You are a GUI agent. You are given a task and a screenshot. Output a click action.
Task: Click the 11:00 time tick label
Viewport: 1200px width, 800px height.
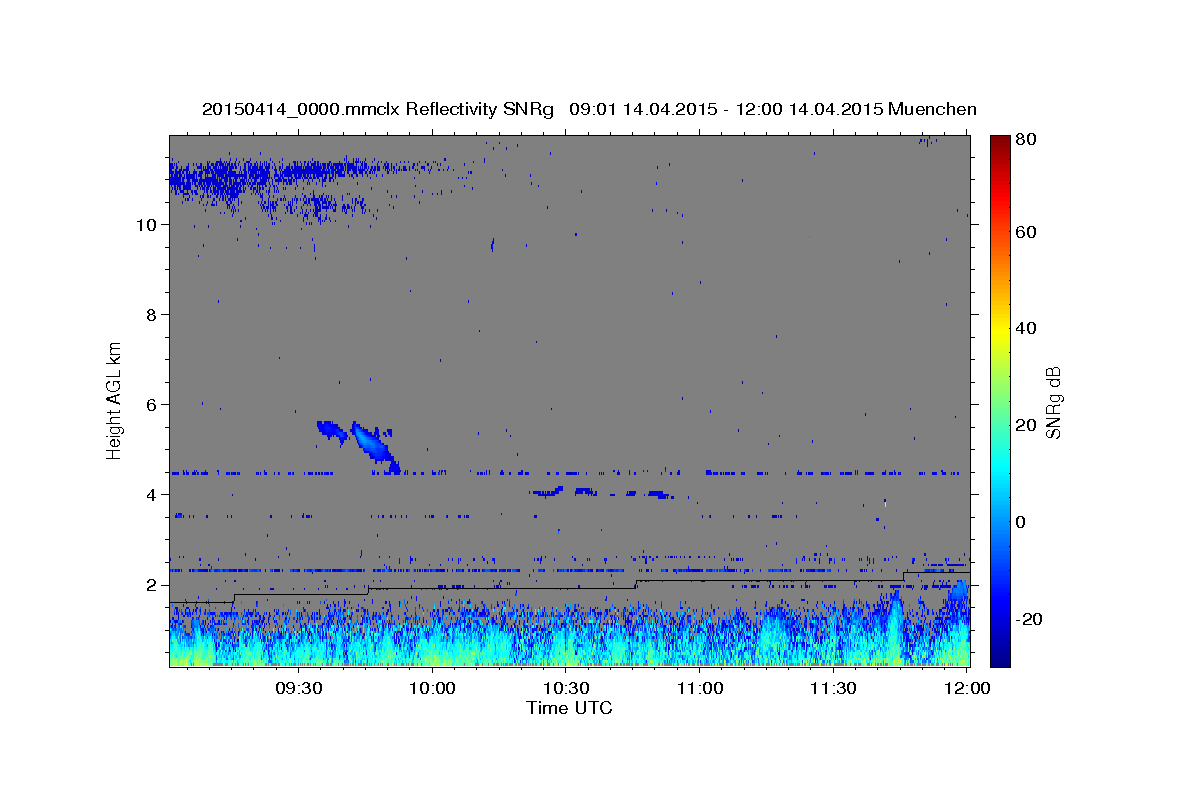click(700, 688)
